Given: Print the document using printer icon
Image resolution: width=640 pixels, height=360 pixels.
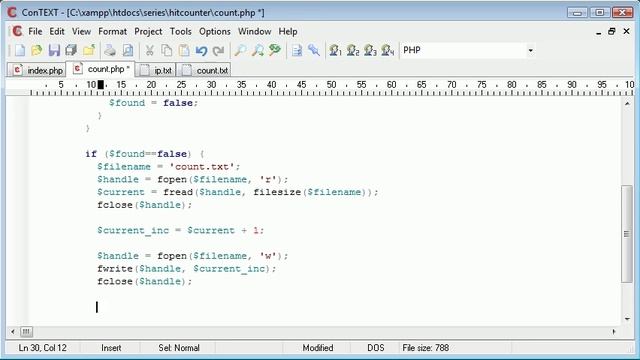Looking at the screenshot, I should coord(110,50).
